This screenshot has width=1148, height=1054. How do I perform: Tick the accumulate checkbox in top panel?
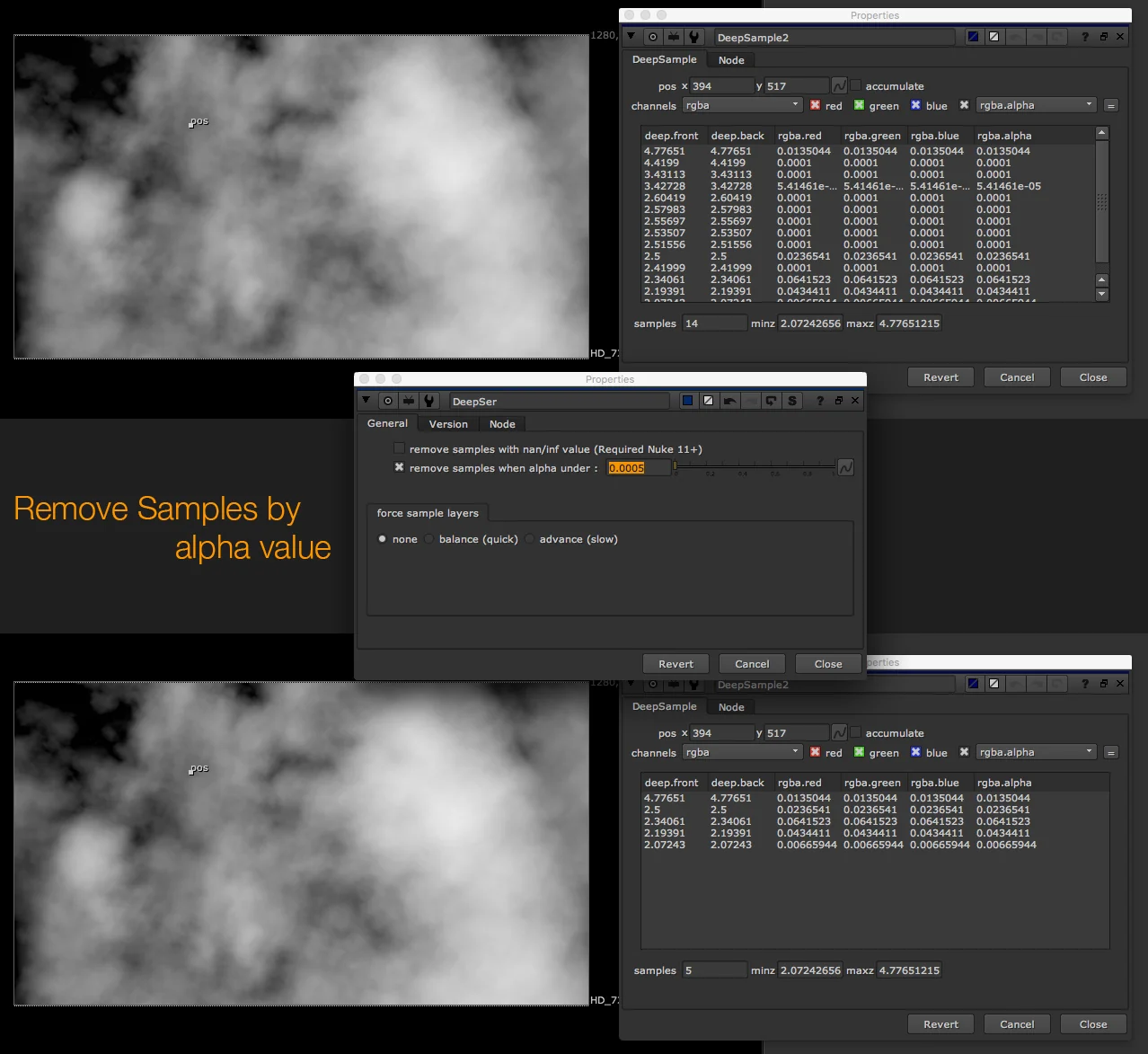point(856,85)
